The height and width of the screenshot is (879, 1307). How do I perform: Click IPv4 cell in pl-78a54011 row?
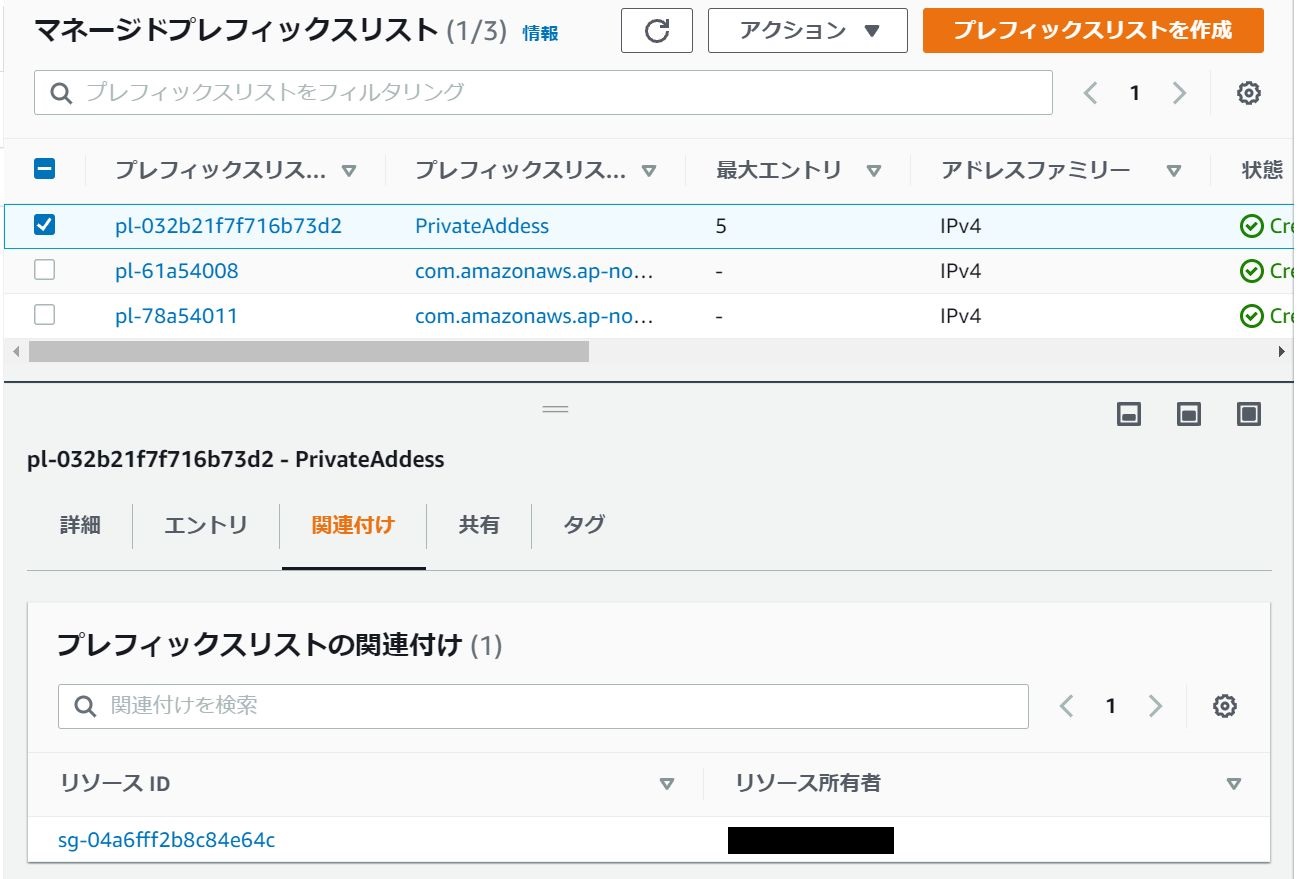[961, 316]
